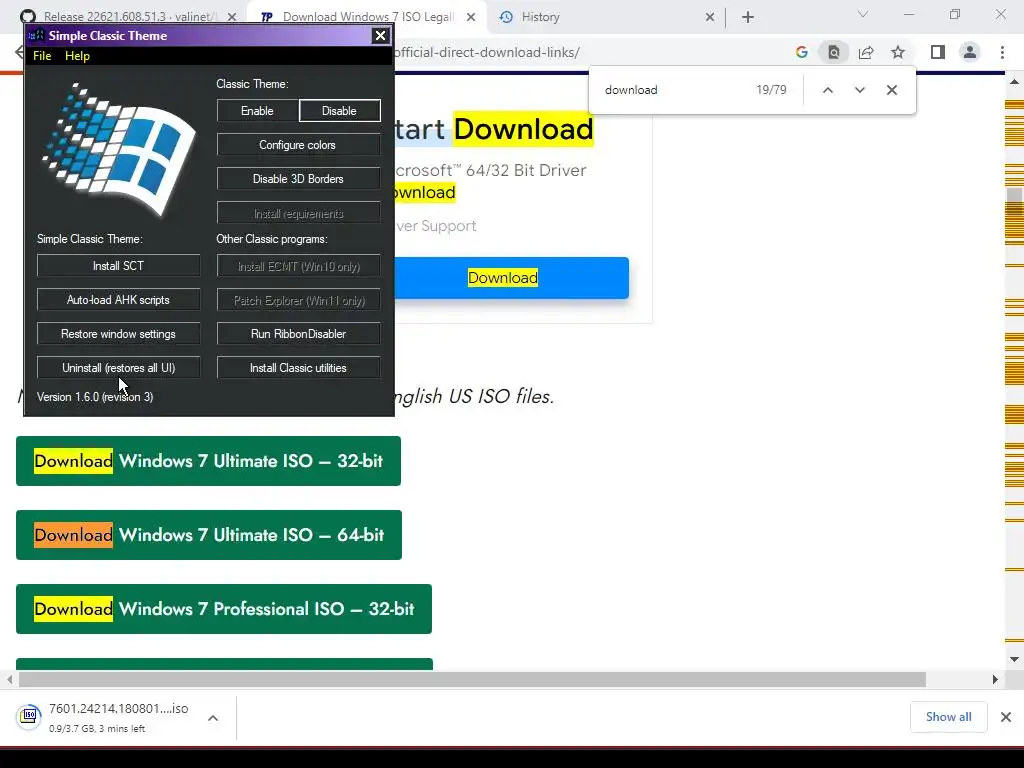Click the horizontal scrollbar left arrow
Viewport: 1024px width, 768px height.
pyautogui.click(x=9, y=680)
